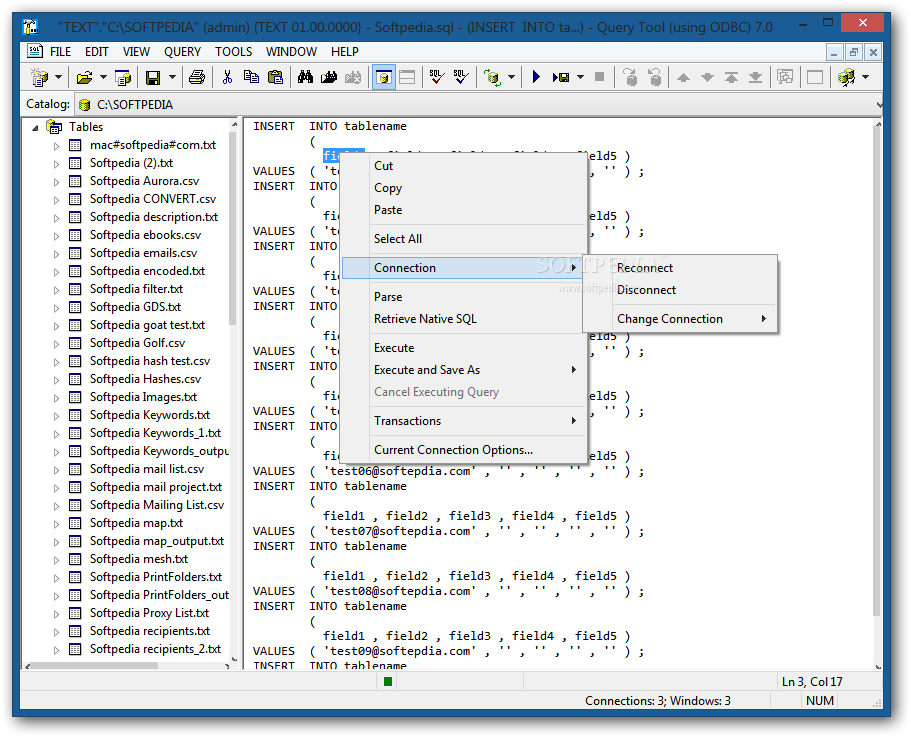
Task: Open the TOOLS menu
Action: click(x=234, y=52)
